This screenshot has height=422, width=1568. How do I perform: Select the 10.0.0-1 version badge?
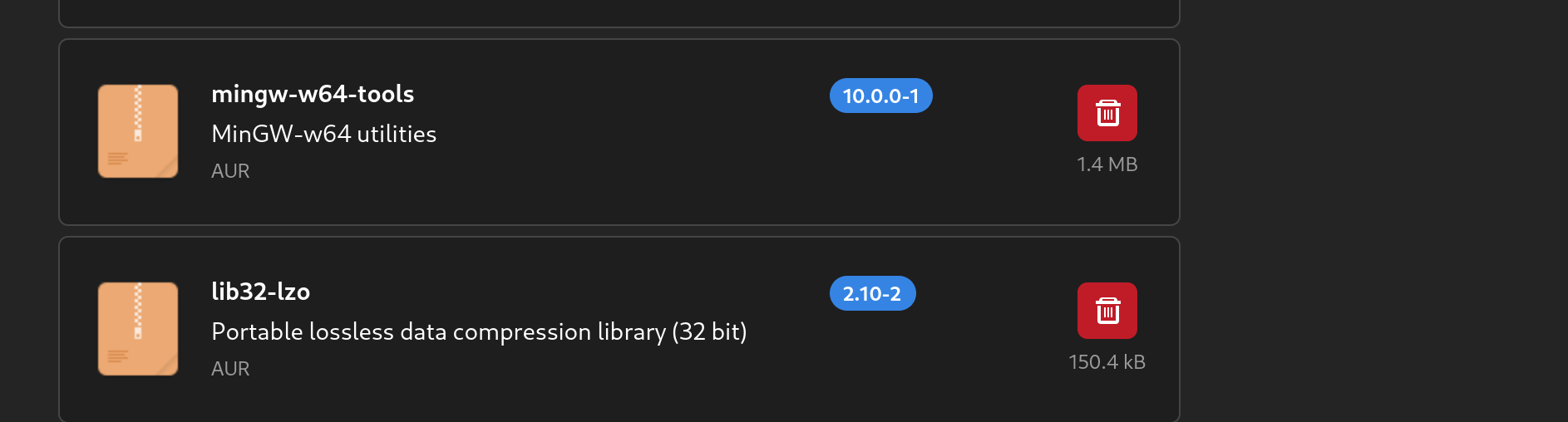[881, 96]
